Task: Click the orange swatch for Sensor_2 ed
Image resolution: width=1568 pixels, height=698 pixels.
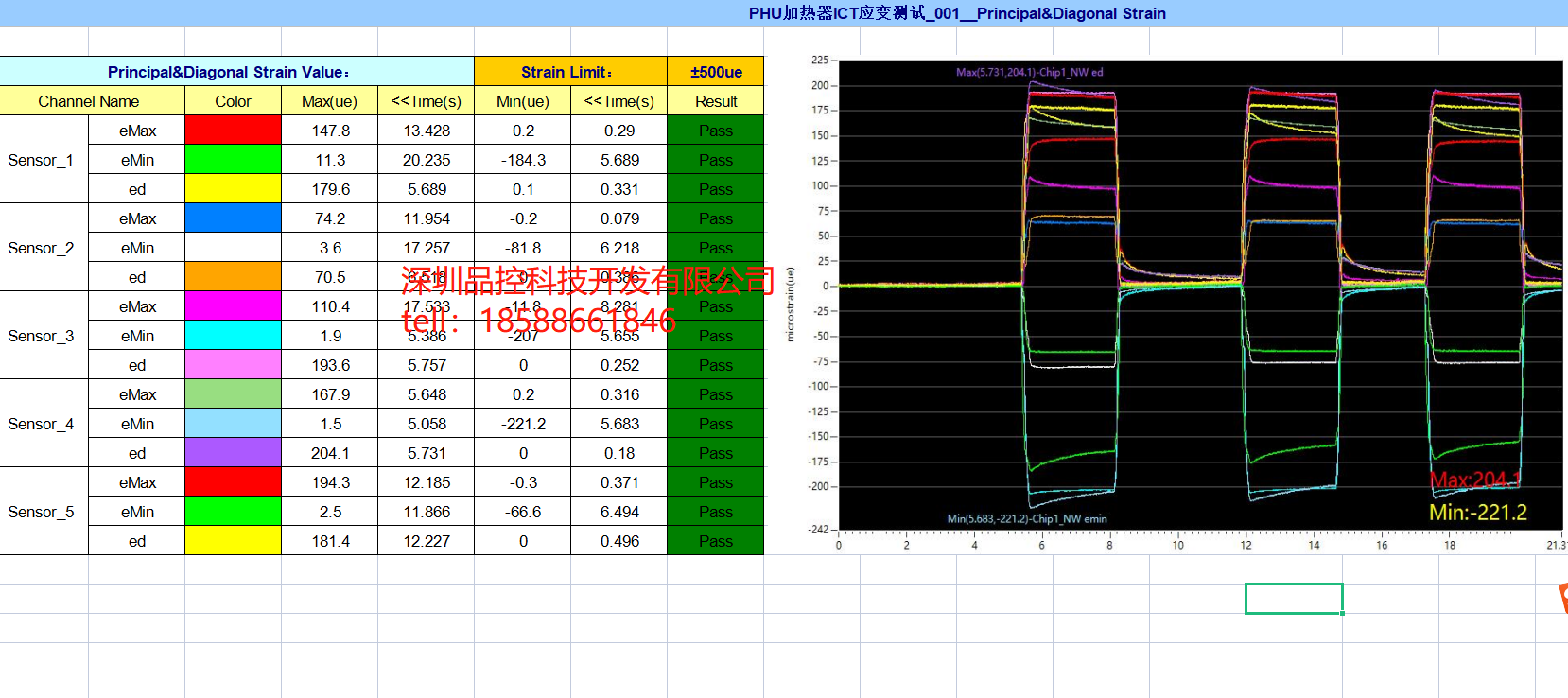Action: [x=233, y=277]
